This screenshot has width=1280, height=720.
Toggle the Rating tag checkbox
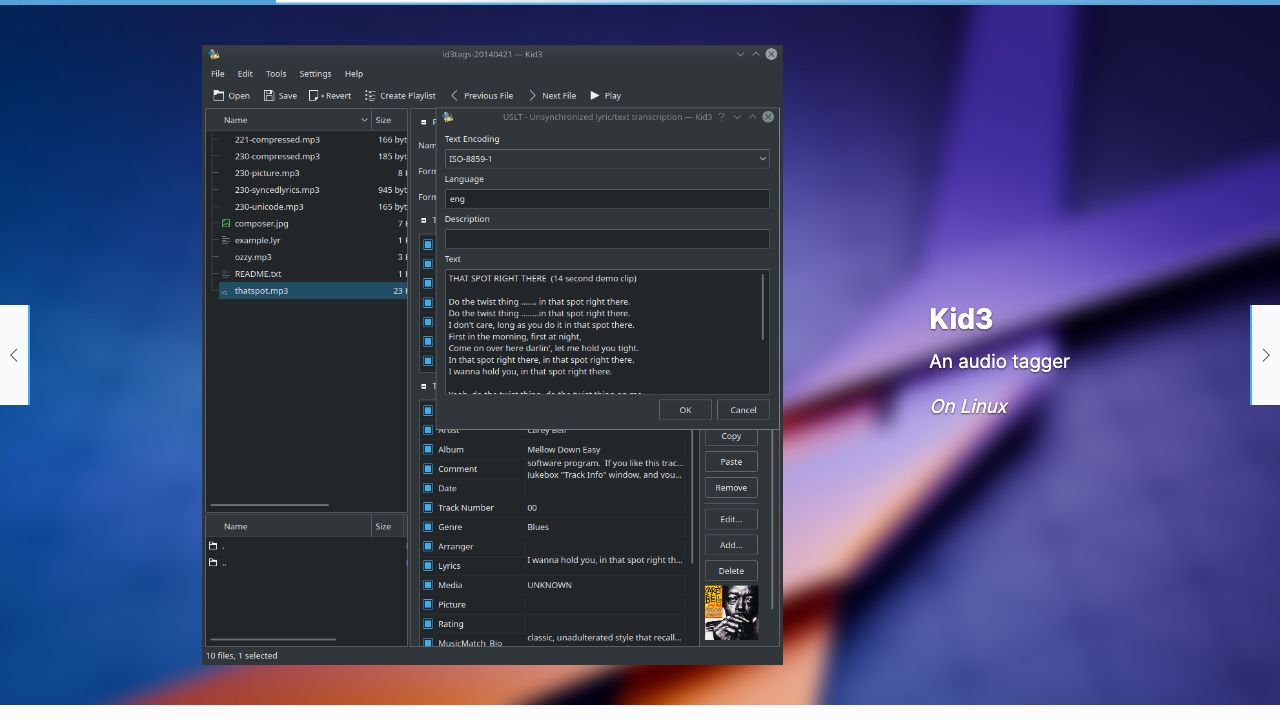pyautogui.click(x=428, y=624)
